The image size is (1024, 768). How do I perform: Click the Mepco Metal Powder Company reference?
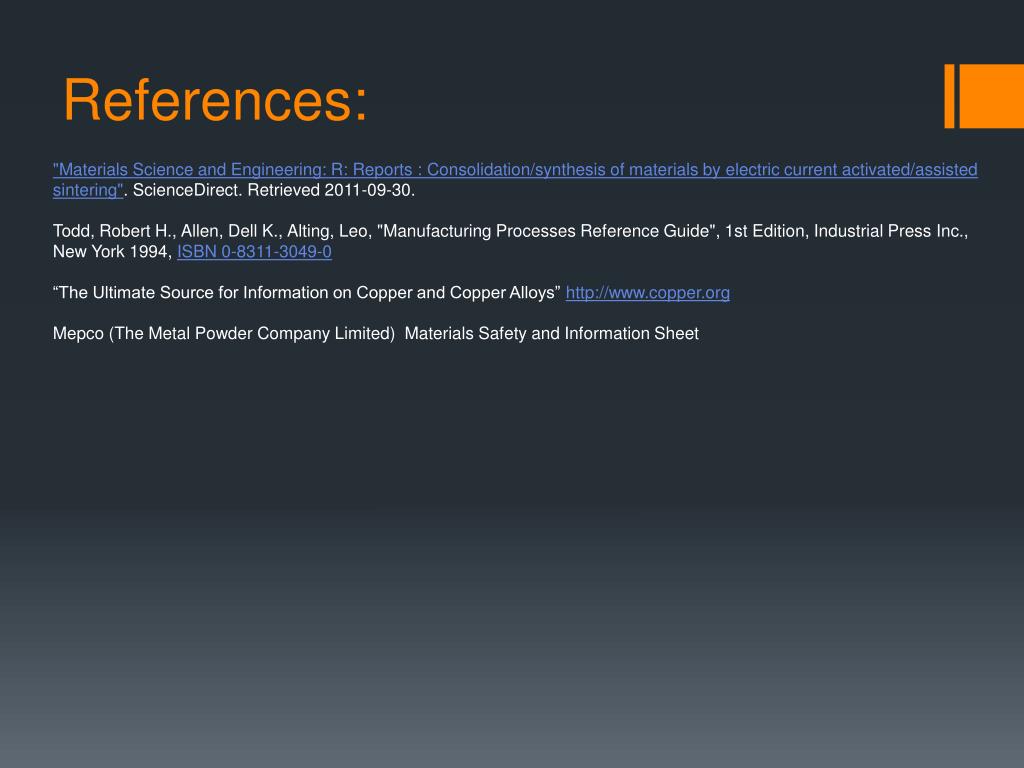(x=376, y=334)
